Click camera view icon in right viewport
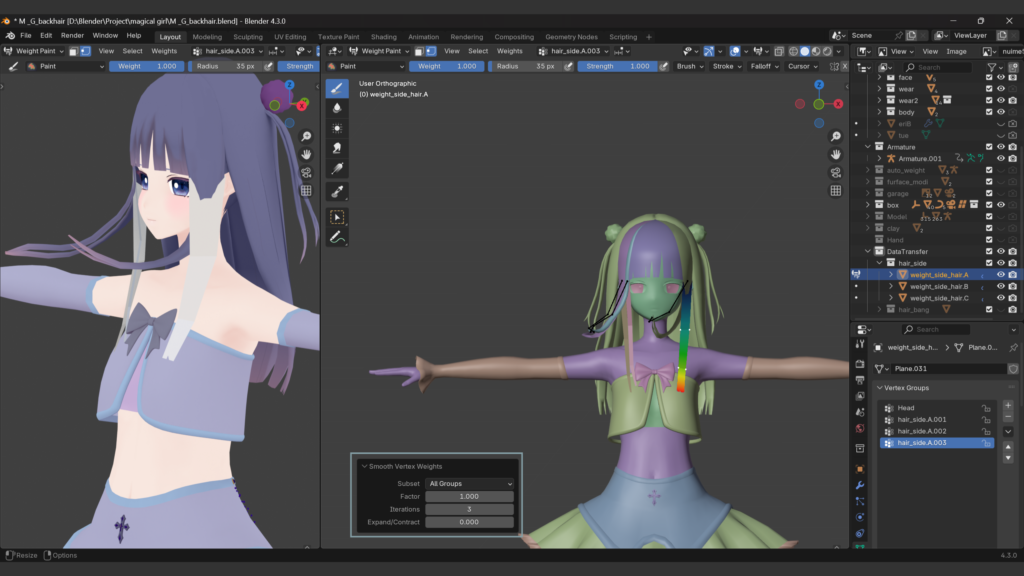This screenshot has width=1024, height=576. pos(835,173)
